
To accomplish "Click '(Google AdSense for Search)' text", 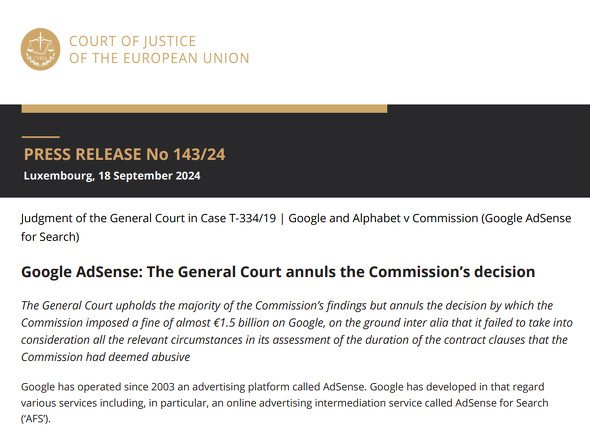I will pos(296,227).
